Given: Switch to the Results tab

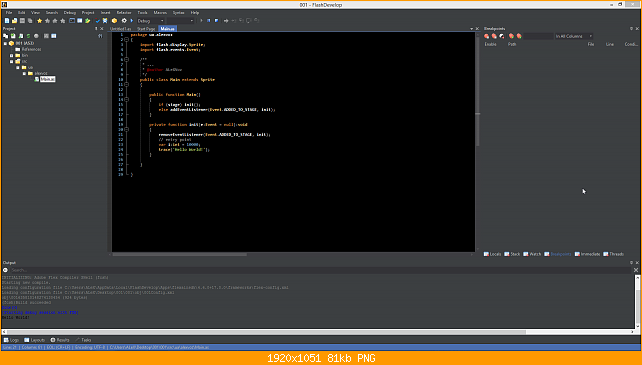Looking at the screenshot, I should pyautogui.click(x=60, y=340).
